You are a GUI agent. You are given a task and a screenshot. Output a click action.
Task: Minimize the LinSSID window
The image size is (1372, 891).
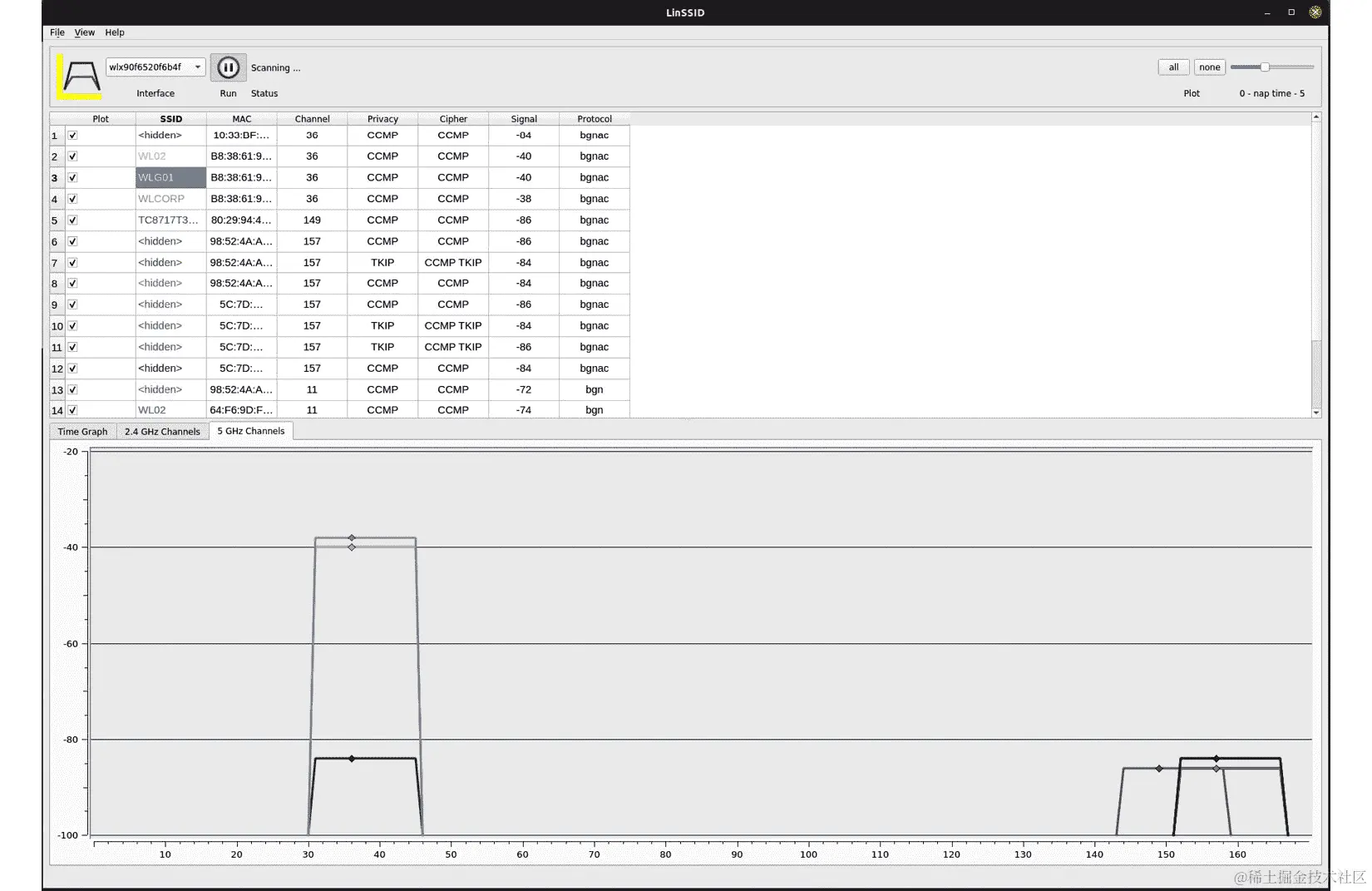click(x=1267, y=12)
